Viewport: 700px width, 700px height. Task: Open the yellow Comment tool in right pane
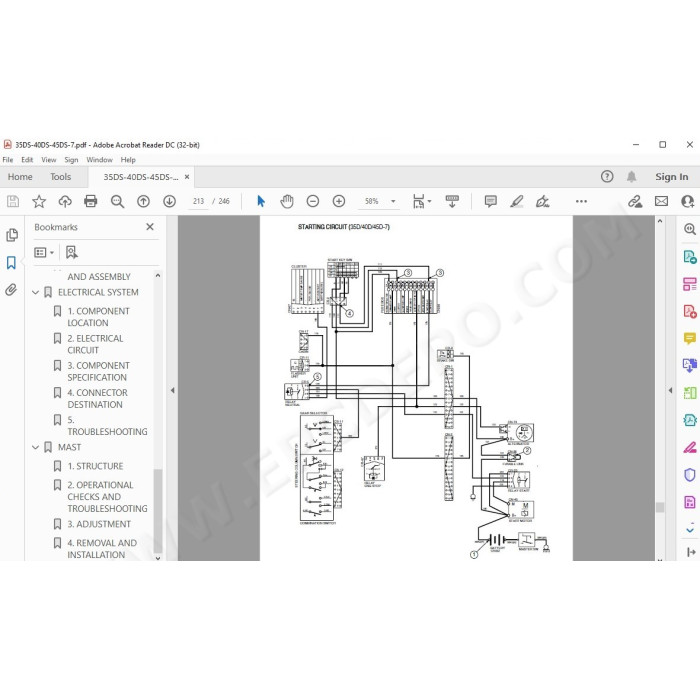click(690, 338)
